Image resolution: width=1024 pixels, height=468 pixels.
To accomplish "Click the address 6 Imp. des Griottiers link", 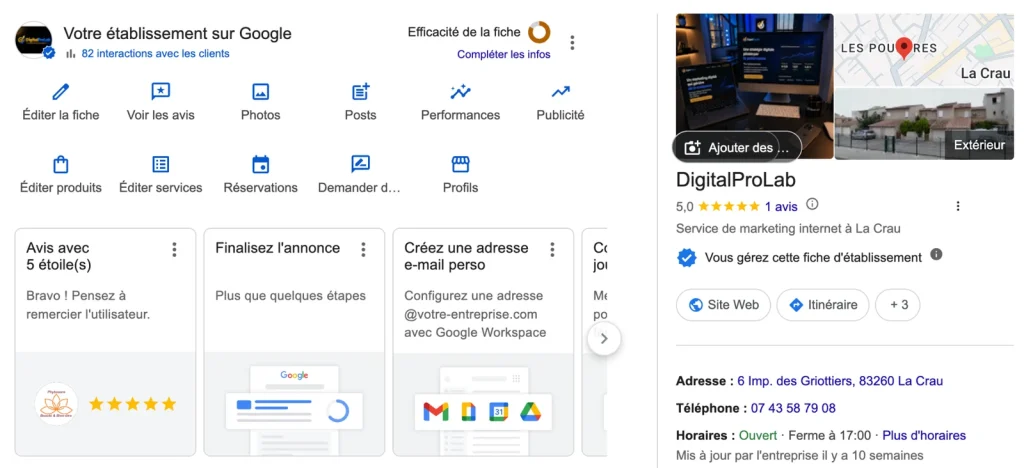I will 840,381.
